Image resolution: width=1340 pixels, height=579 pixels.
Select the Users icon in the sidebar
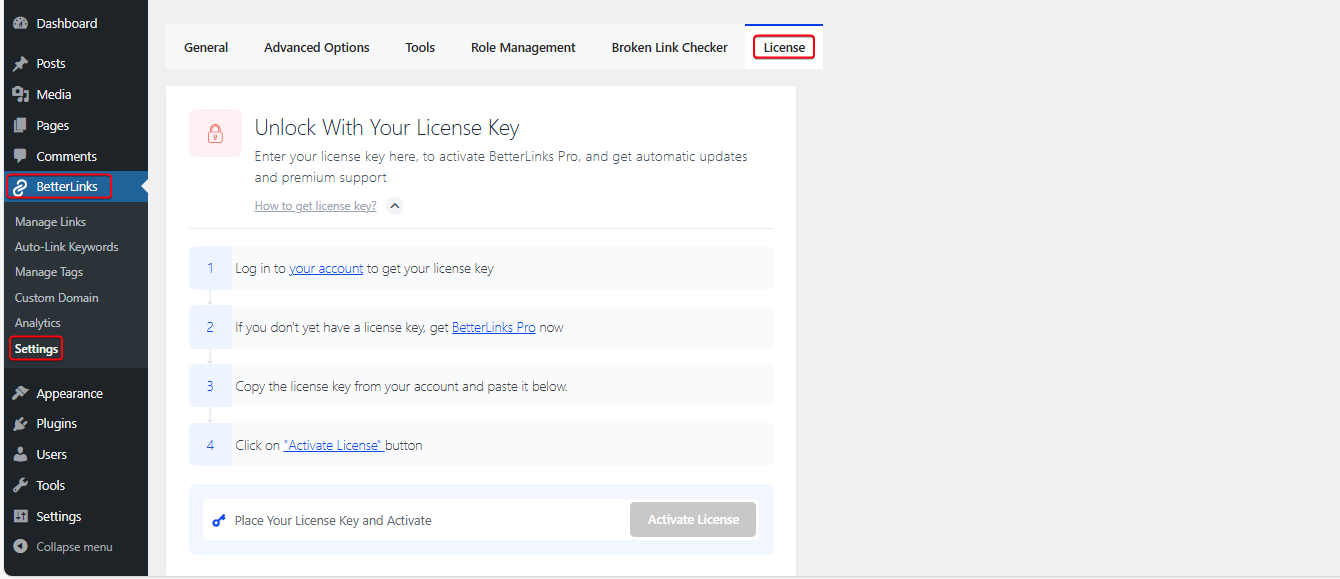[x=21, y=454]
